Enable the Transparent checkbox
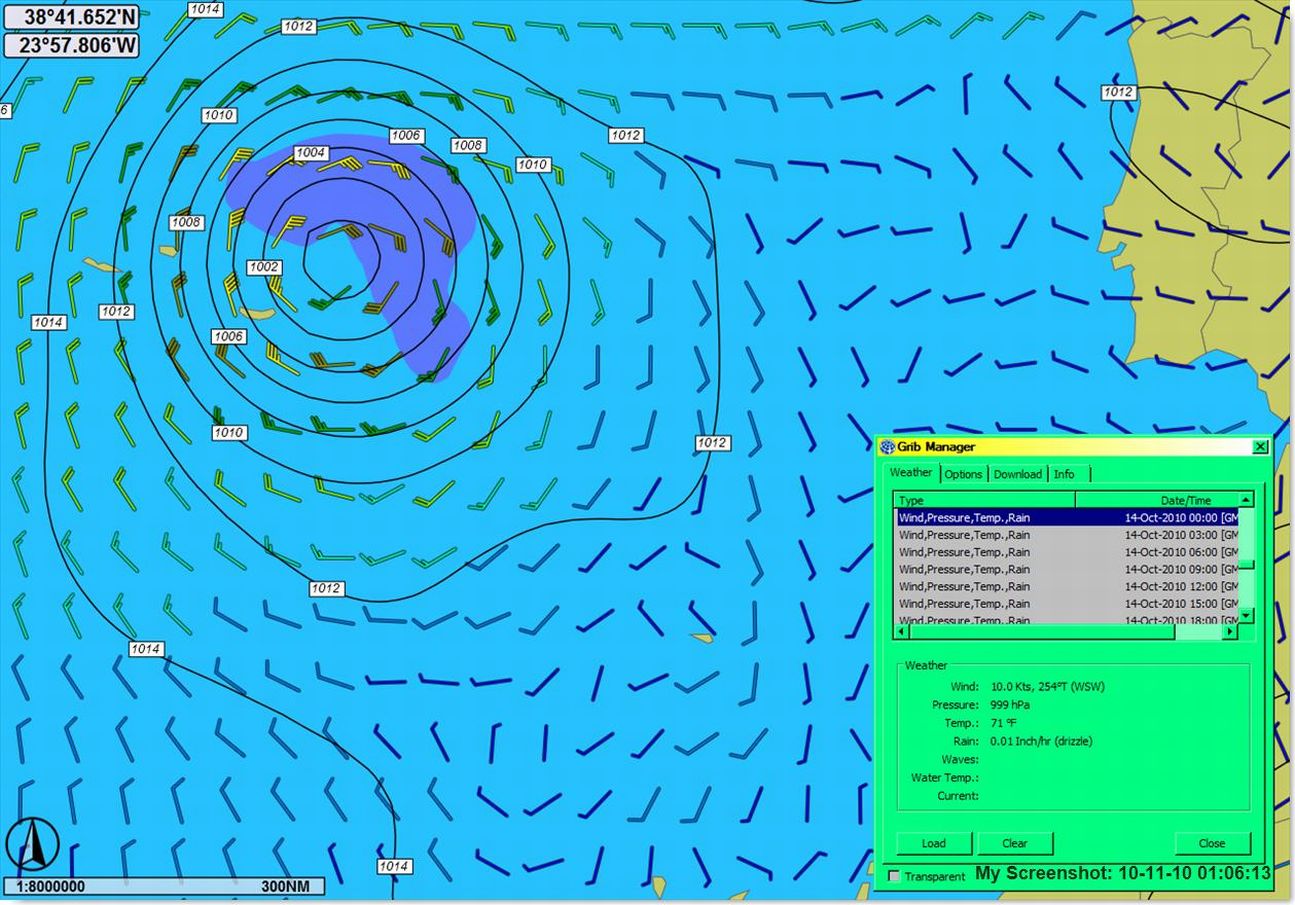The height and width of the screenshot is (905, 1295). point(894,876)
